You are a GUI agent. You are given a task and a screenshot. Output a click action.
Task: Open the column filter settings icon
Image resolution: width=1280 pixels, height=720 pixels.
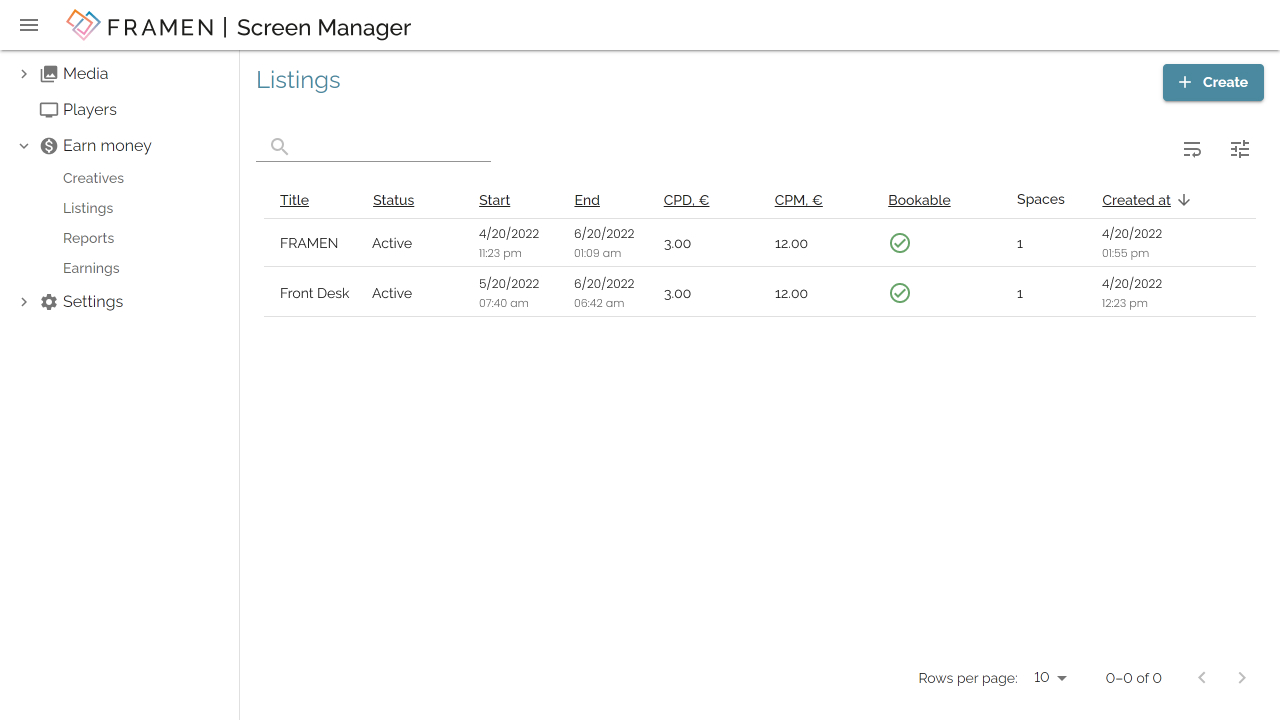click(x=1240, y=149)
